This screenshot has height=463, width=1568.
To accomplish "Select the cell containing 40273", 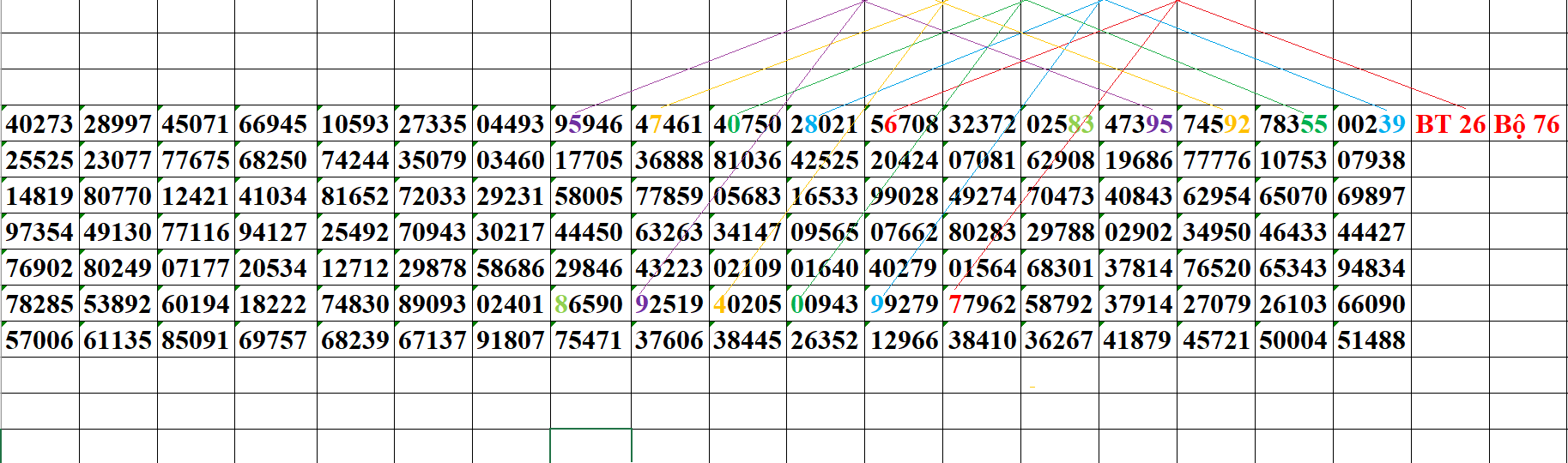I will tap(39, 124).
